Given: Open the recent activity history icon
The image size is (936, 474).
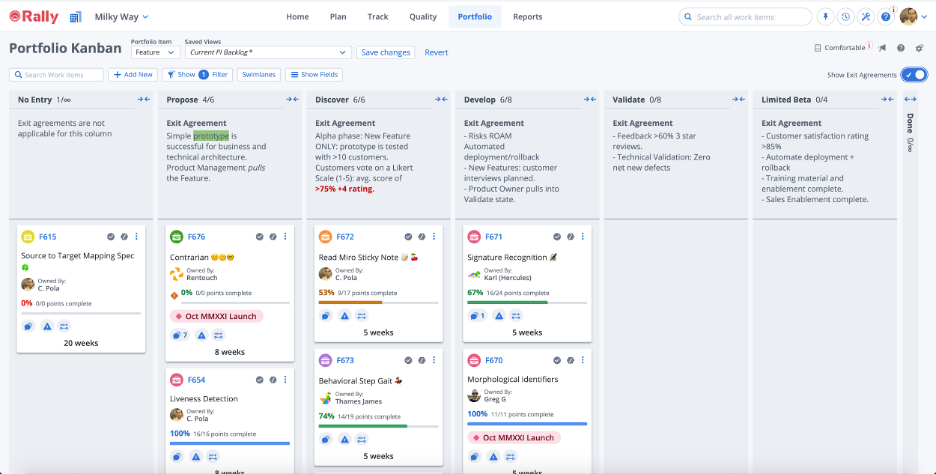Looking at the screenshot, I should (x=845, y=17).
